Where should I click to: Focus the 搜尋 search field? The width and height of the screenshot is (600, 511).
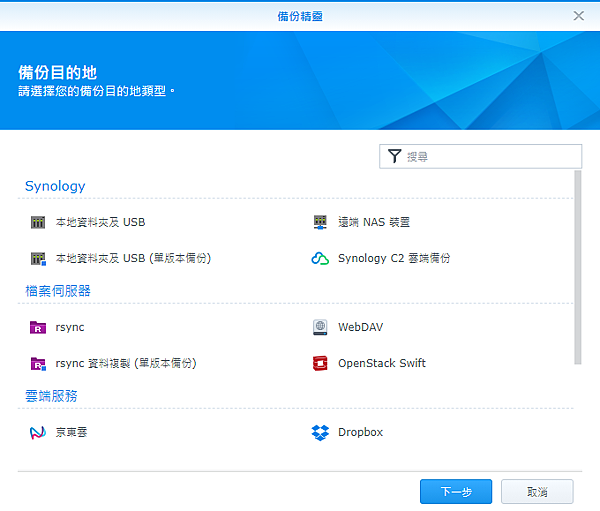point(480,156)
